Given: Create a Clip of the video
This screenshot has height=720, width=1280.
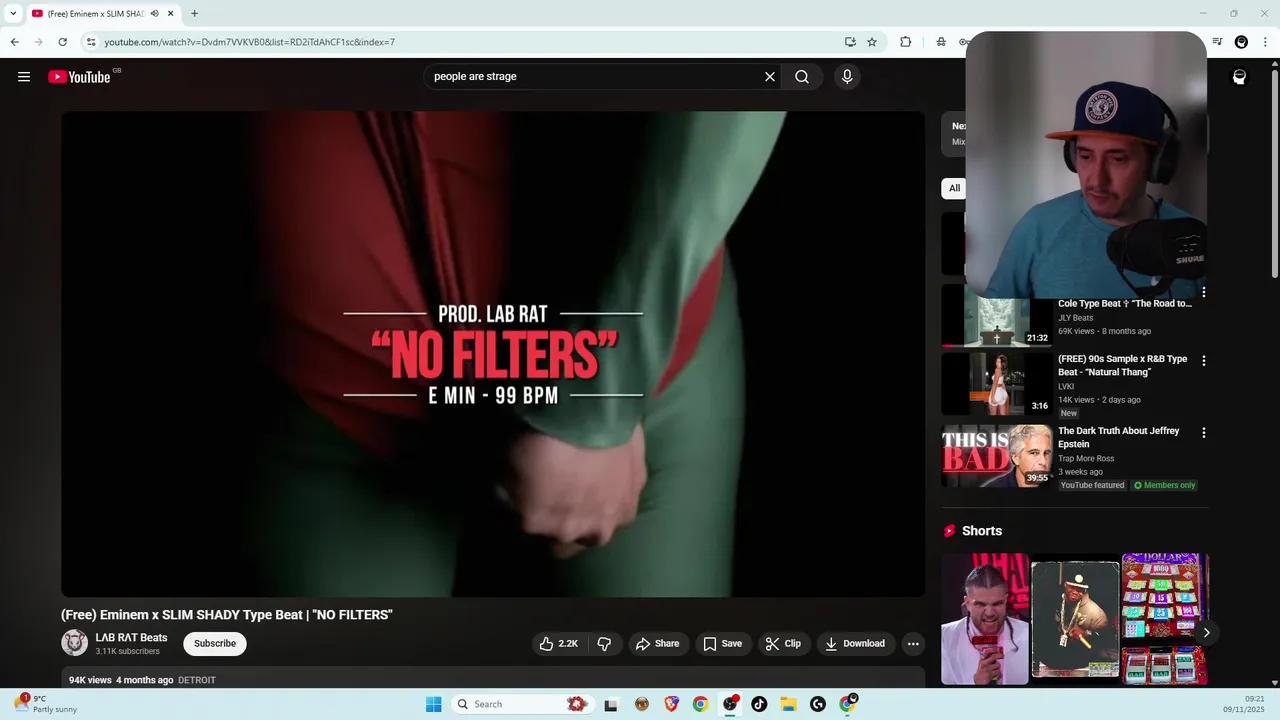Looking at the screenshot, I should pyautogui.click(x=783, y=644).
